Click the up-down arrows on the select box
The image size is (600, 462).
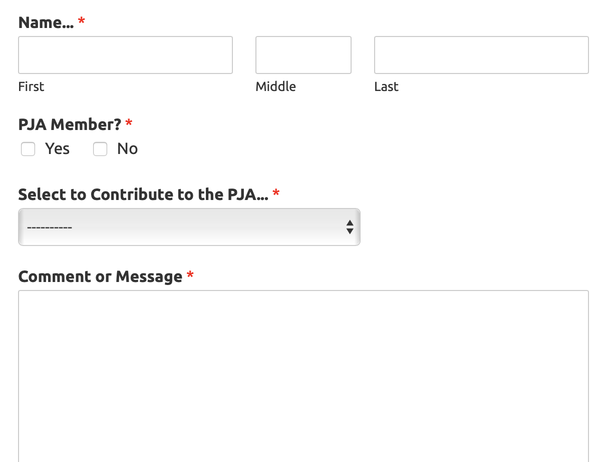click(349, 227)
